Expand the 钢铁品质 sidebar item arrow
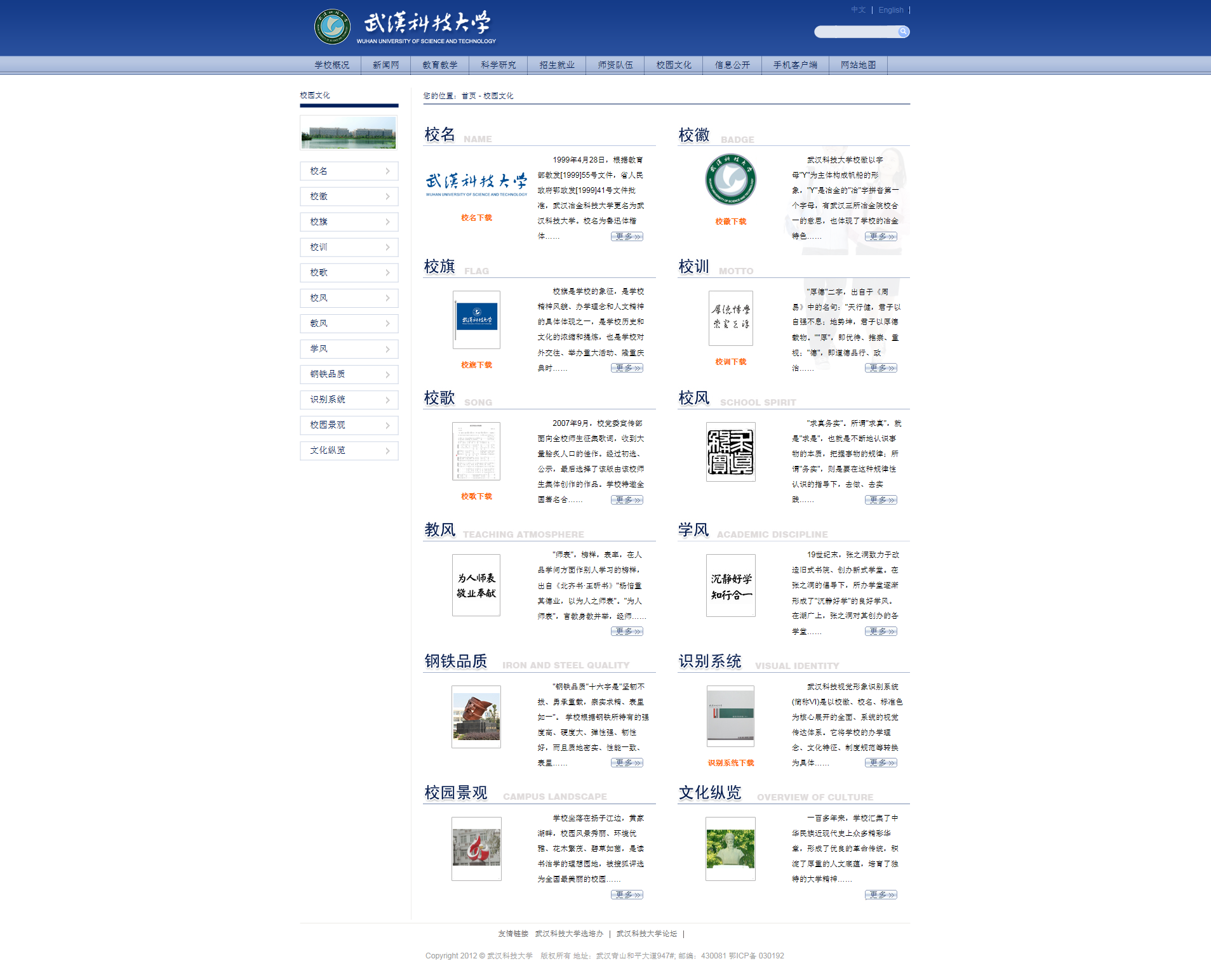 tap(387, 374)
